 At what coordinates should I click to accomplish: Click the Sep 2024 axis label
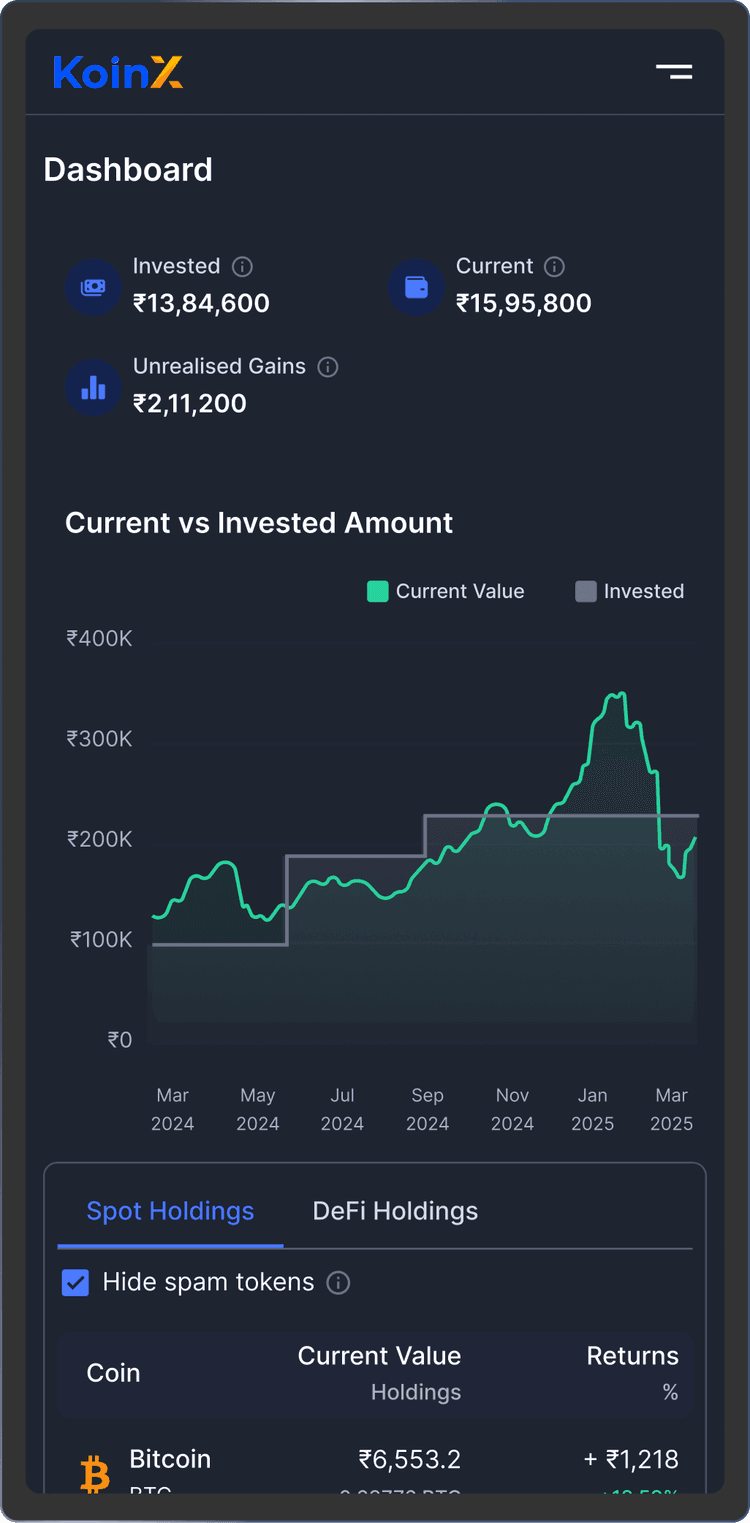[x=427, y=1110]
